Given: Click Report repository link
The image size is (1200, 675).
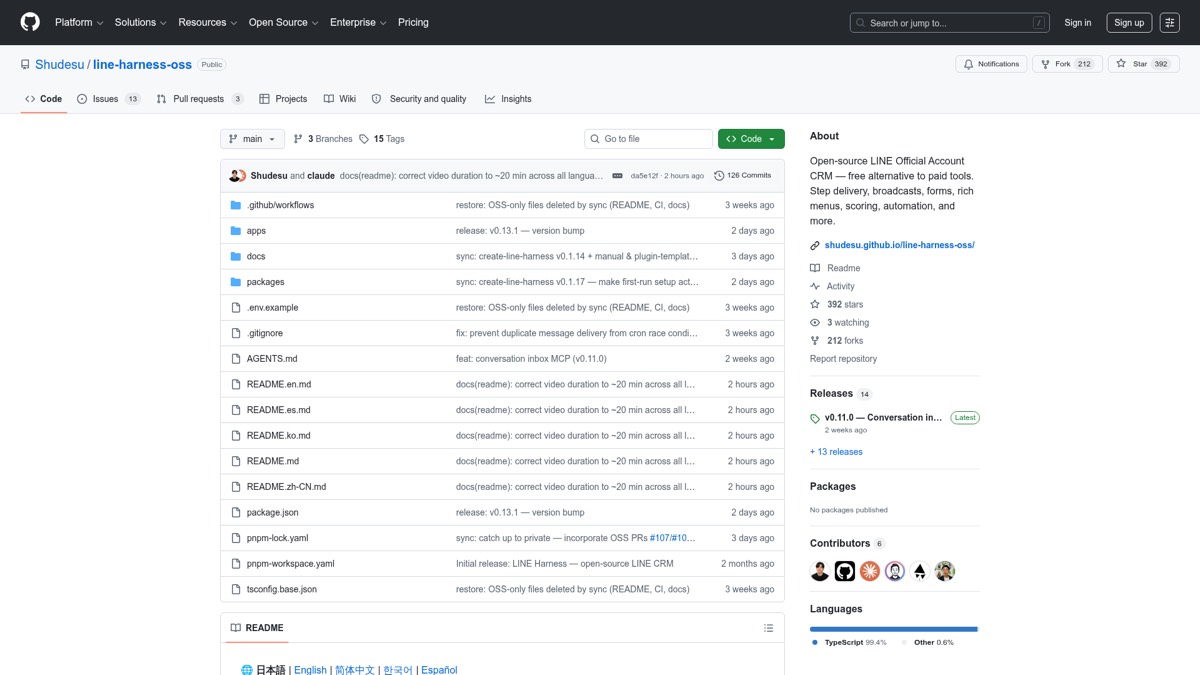Looking at the screenshot, I should 843,359.
